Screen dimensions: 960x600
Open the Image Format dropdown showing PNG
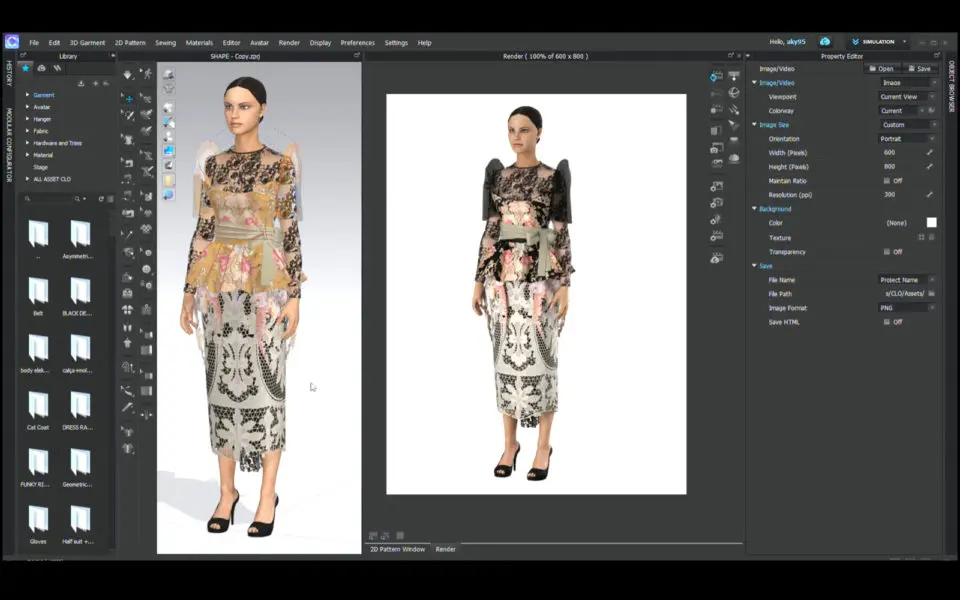[907, 308]
